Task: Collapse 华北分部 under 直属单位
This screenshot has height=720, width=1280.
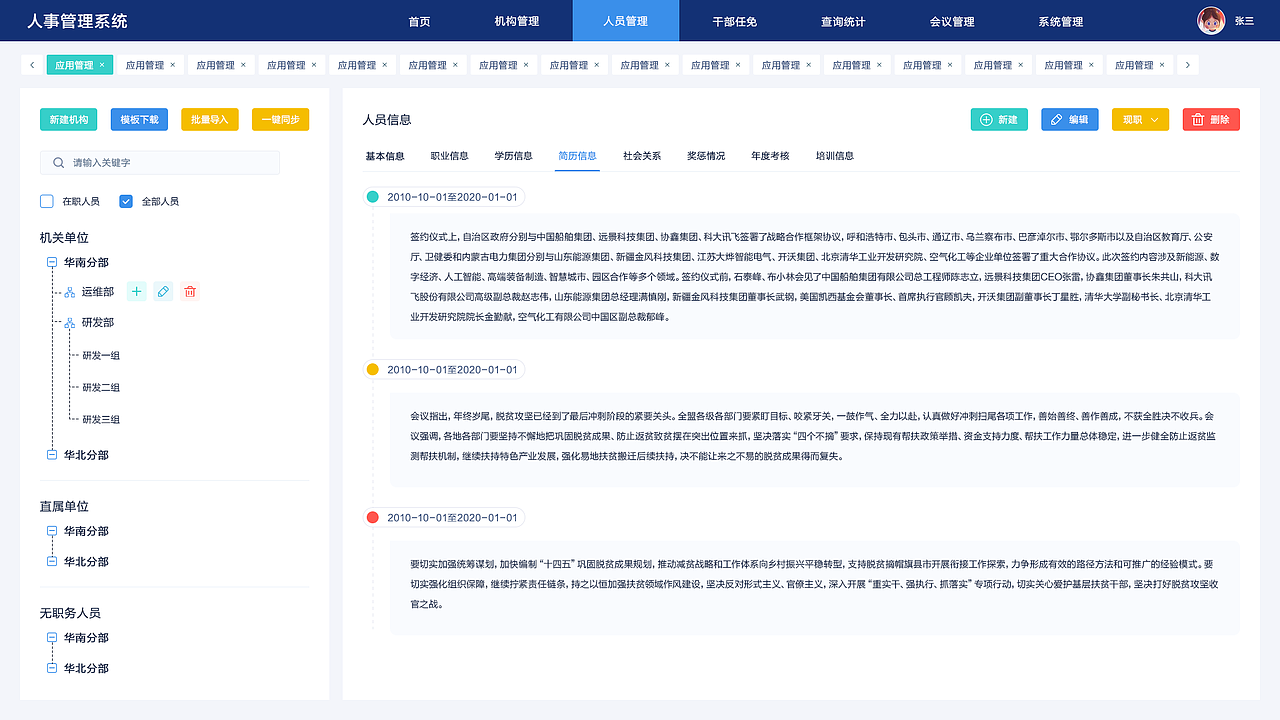Action: tap(50, 561)
